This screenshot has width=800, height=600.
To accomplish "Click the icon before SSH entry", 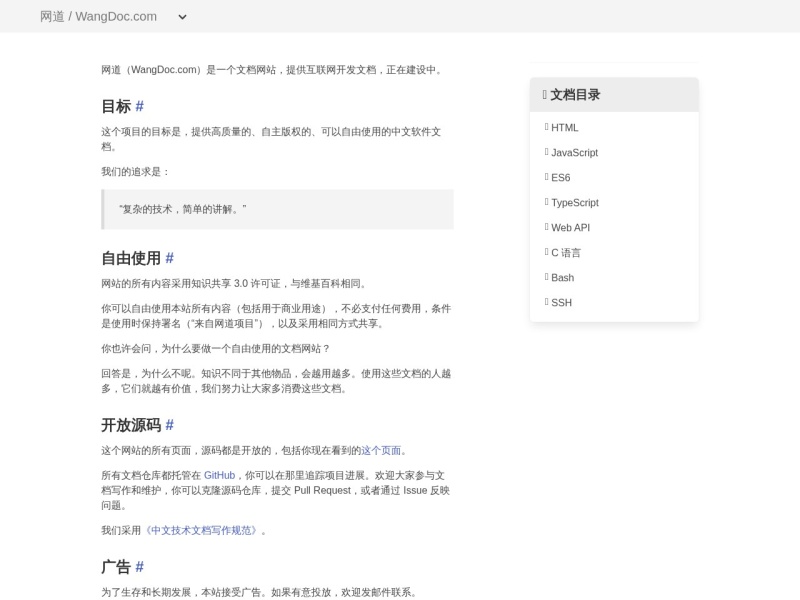I will coord(546,302).
